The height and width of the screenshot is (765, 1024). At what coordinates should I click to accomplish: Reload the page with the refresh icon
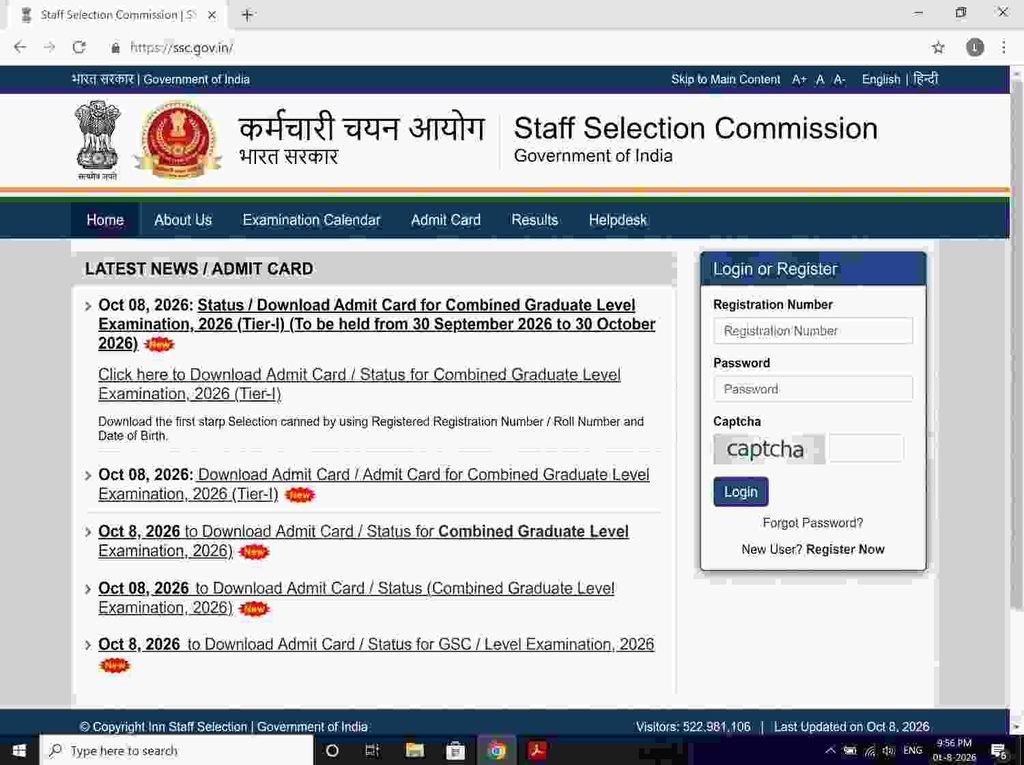pyautogui.click(x=79, y=47)
